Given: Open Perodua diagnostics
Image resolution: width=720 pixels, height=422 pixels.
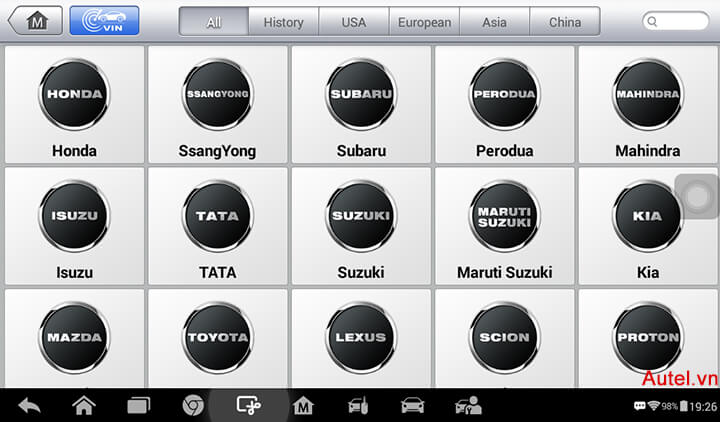Looking at the screenshot, I should coord(504,104).
